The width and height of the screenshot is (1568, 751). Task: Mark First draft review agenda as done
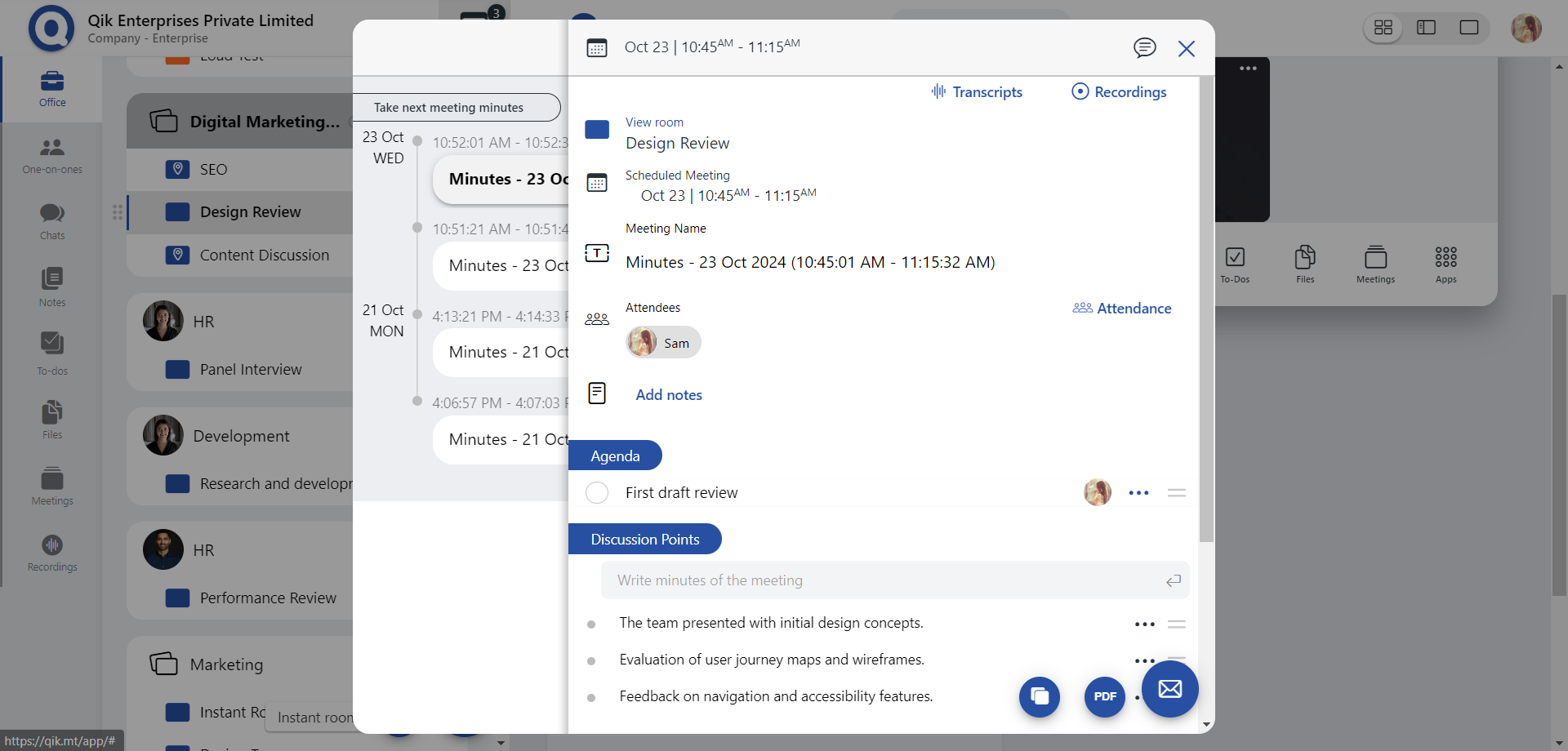pyautogui.click(x=597, y=493)
